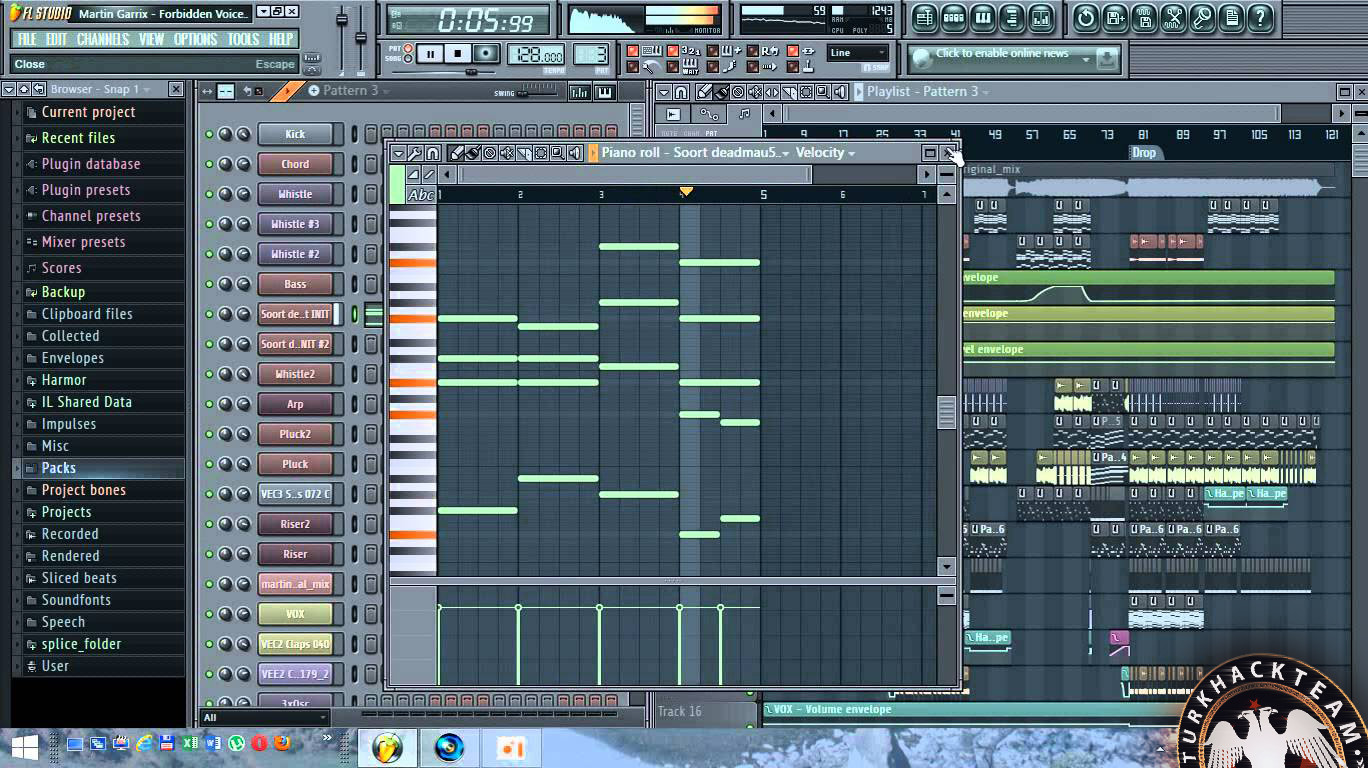Open the Playlist view from top toolbar
This screenshot has width=1368, height=768.
point(924,18)
